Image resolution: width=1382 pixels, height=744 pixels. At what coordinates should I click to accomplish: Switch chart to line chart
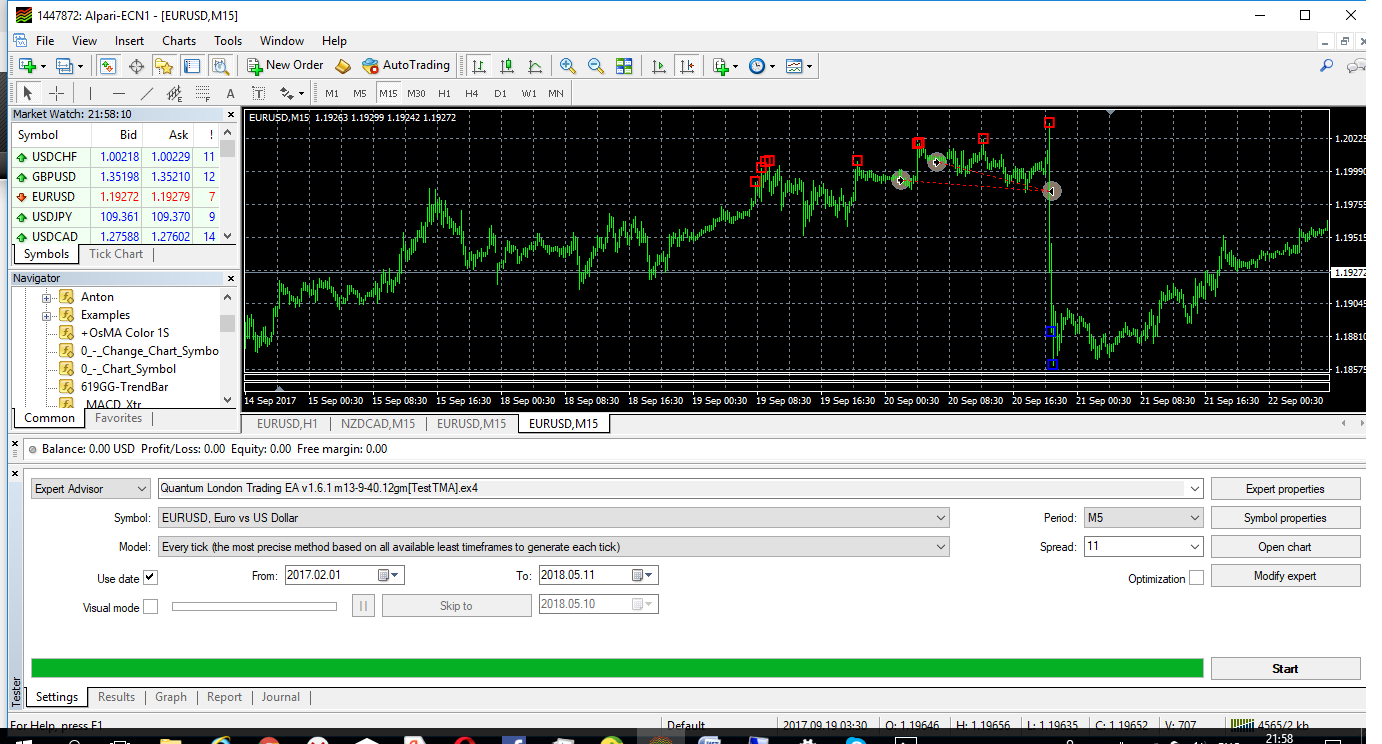[x=535, y=66]
